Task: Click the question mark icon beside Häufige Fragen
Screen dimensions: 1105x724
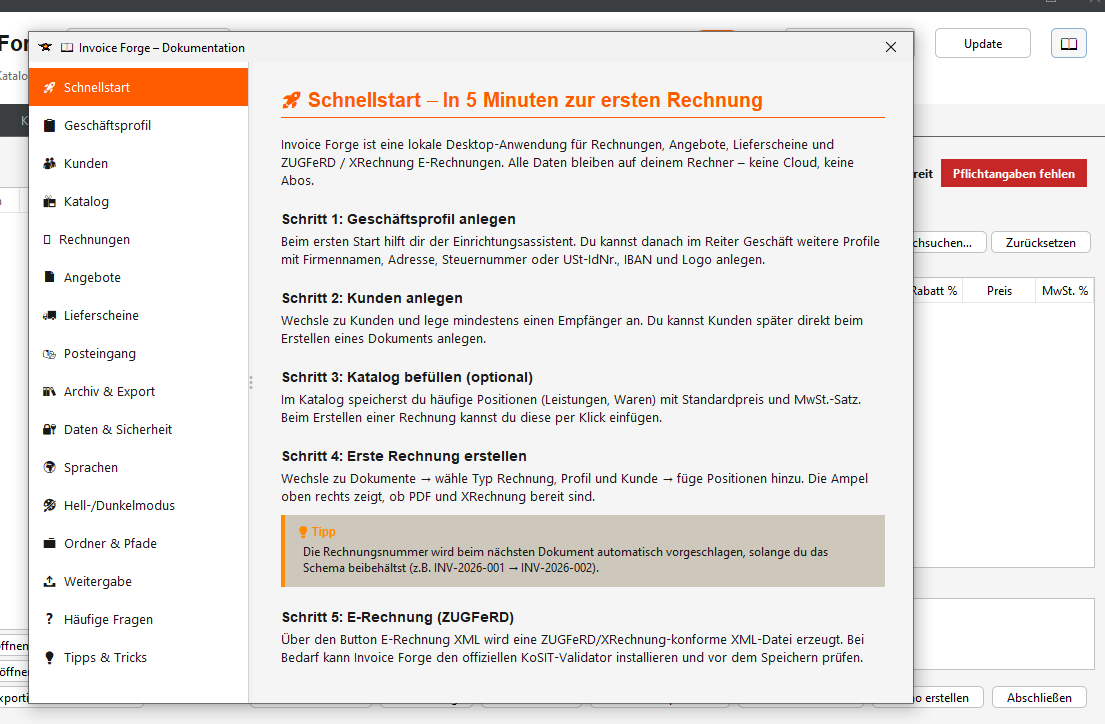Action: [49, 619]
